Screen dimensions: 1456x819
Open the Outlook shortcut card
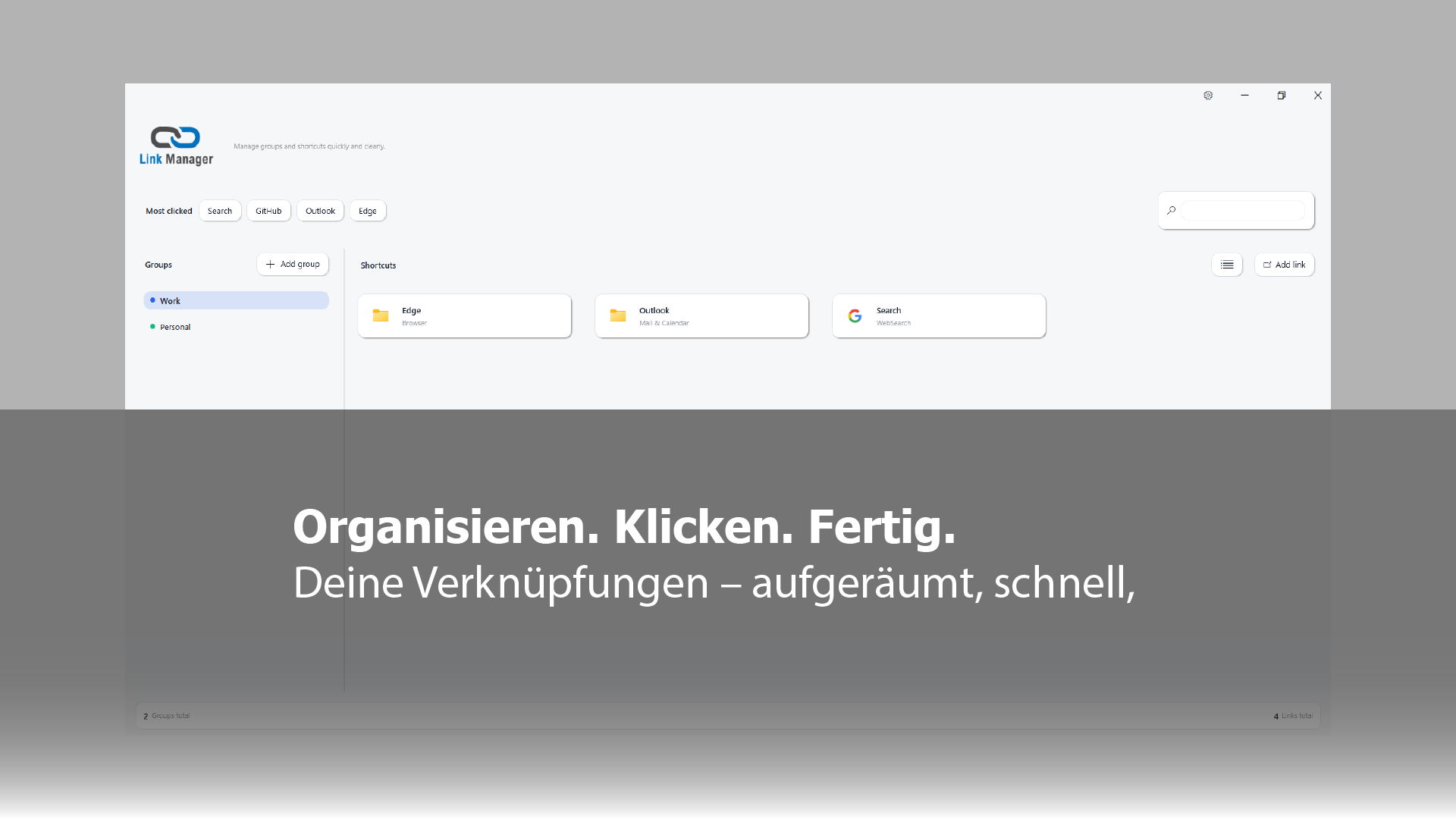pos(701,315)
